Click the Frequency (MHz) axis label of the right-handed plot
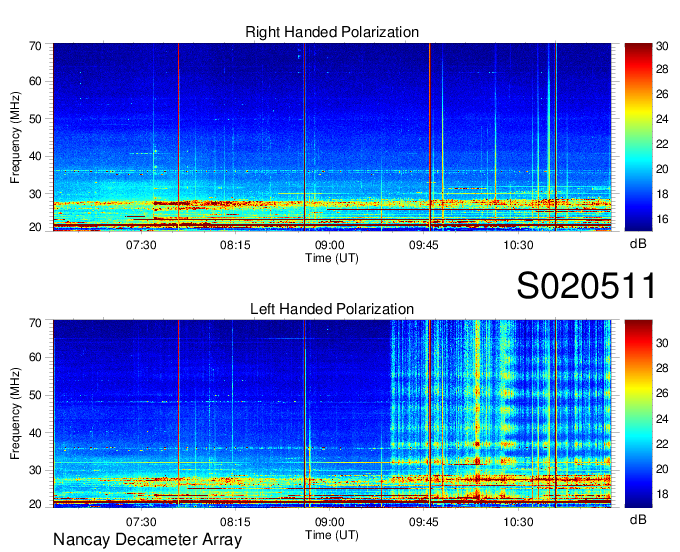Image resolution: width=680 pixels, height=552 pixels. point(15,137)
